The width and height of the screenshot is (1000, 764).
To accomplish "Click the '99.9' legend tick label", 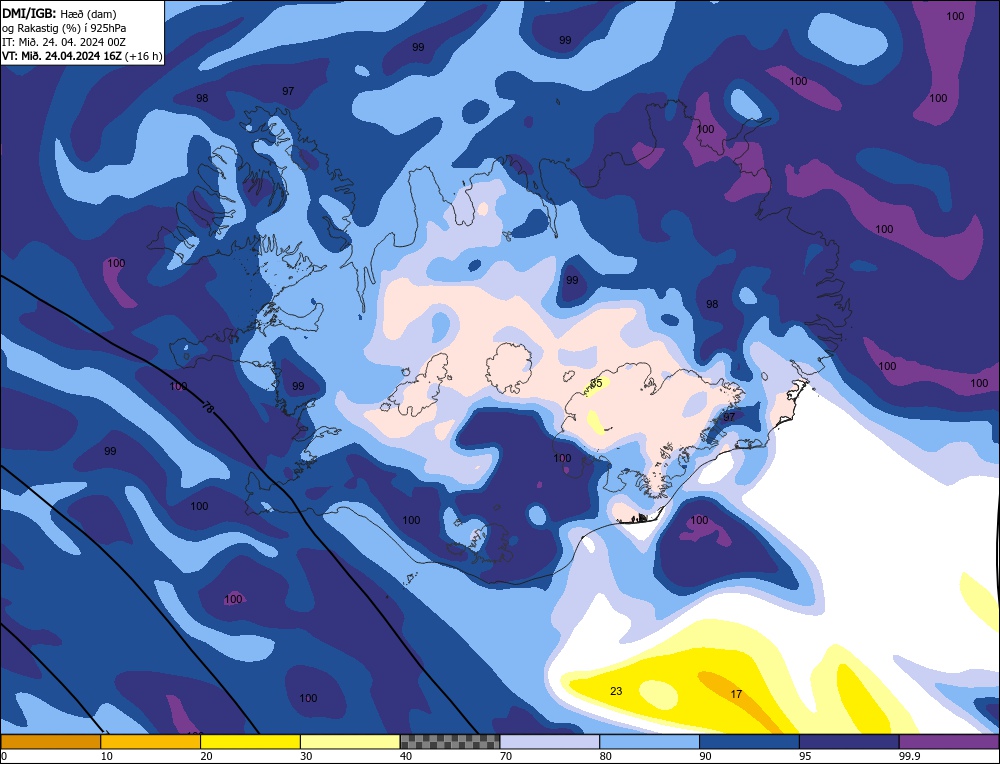I will pos(909,756).
